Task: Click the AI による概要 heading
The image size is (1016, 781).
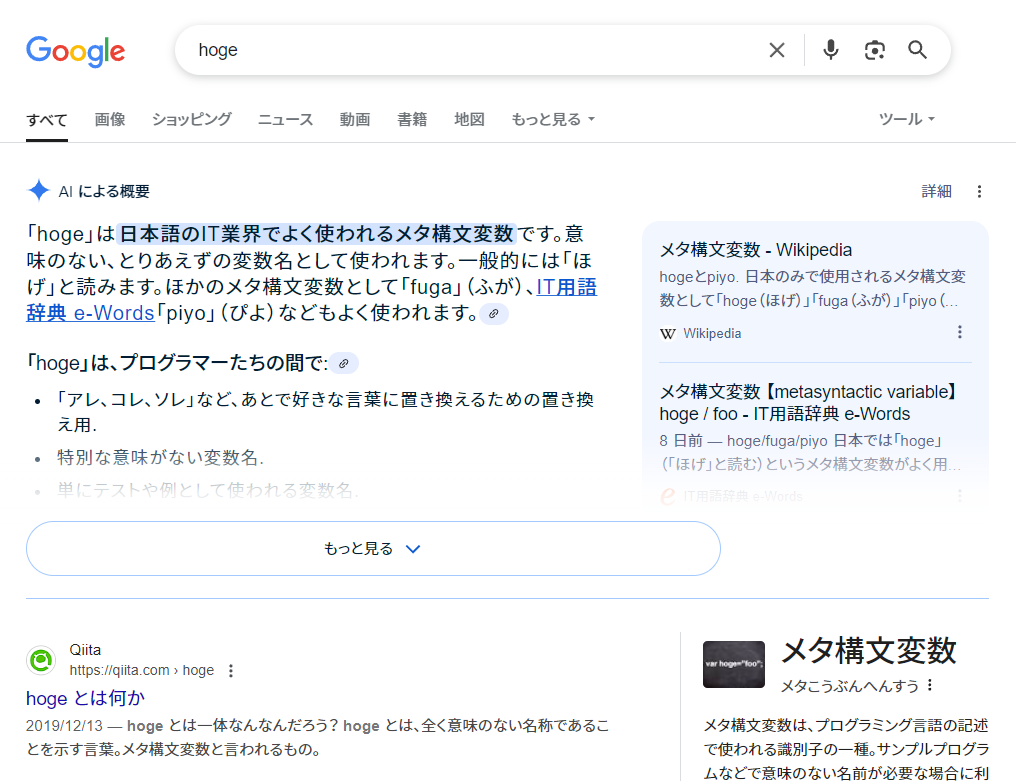Action: 104,191
